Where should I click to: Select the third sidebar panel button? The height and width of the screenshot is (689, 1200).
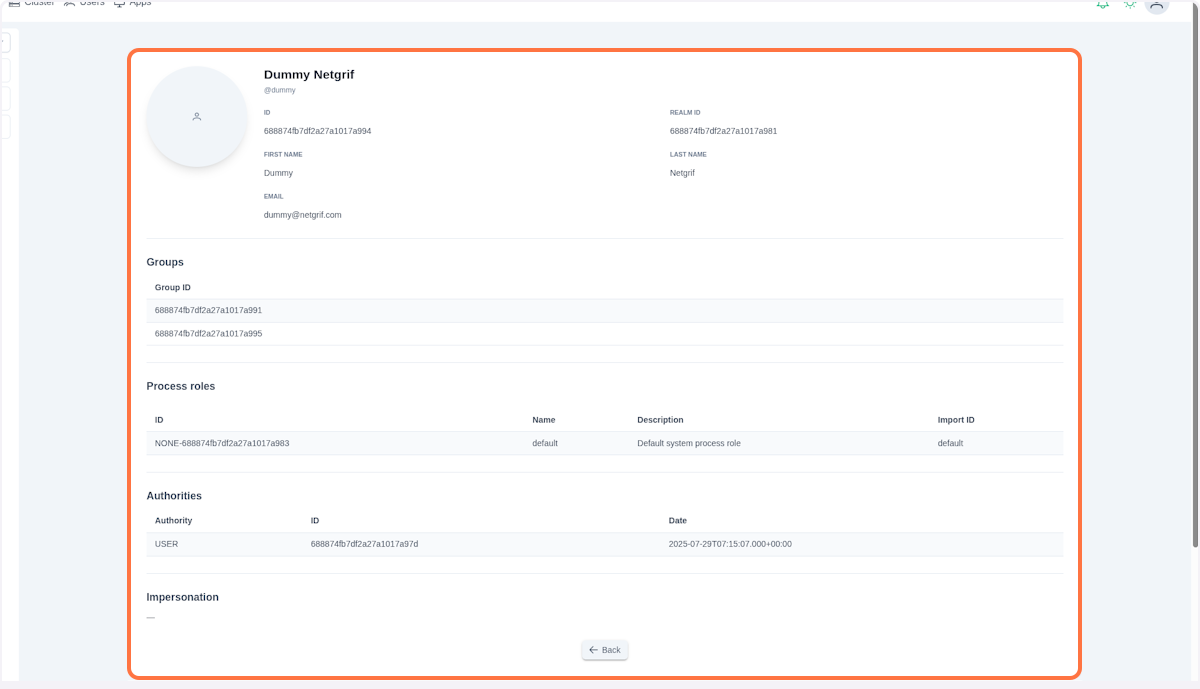coord(5,98)
